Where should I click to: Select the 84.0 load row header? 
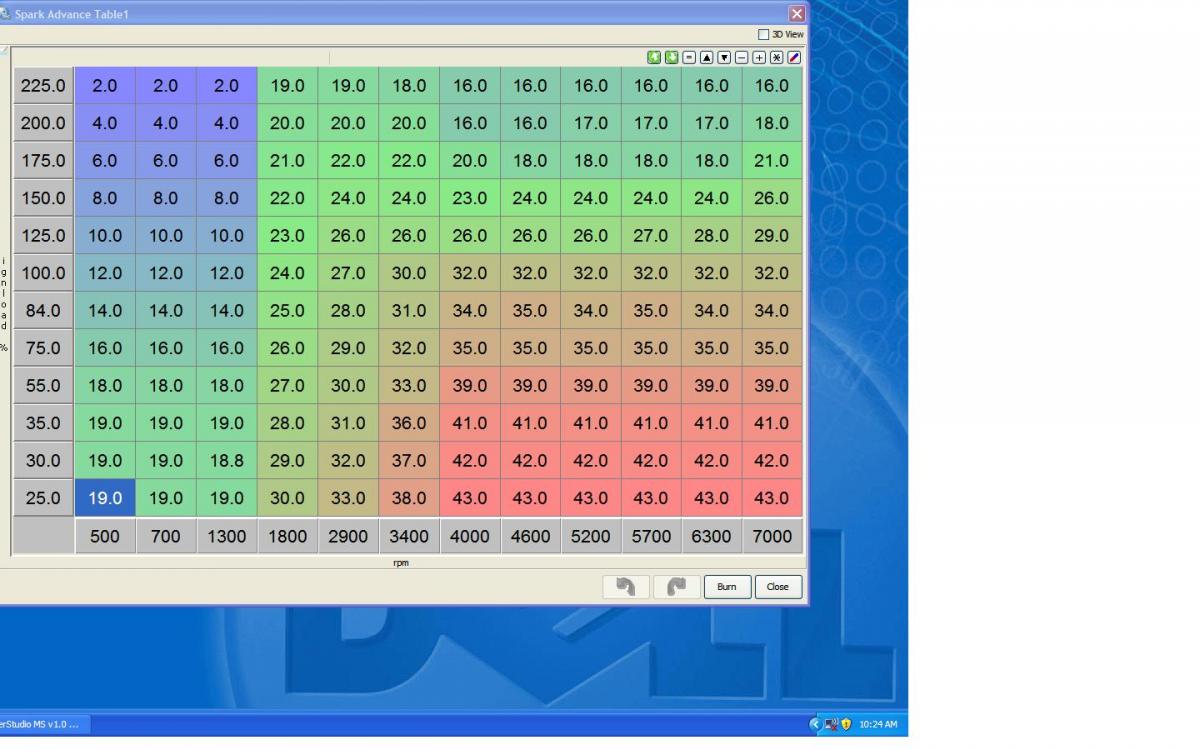point(43,311)
